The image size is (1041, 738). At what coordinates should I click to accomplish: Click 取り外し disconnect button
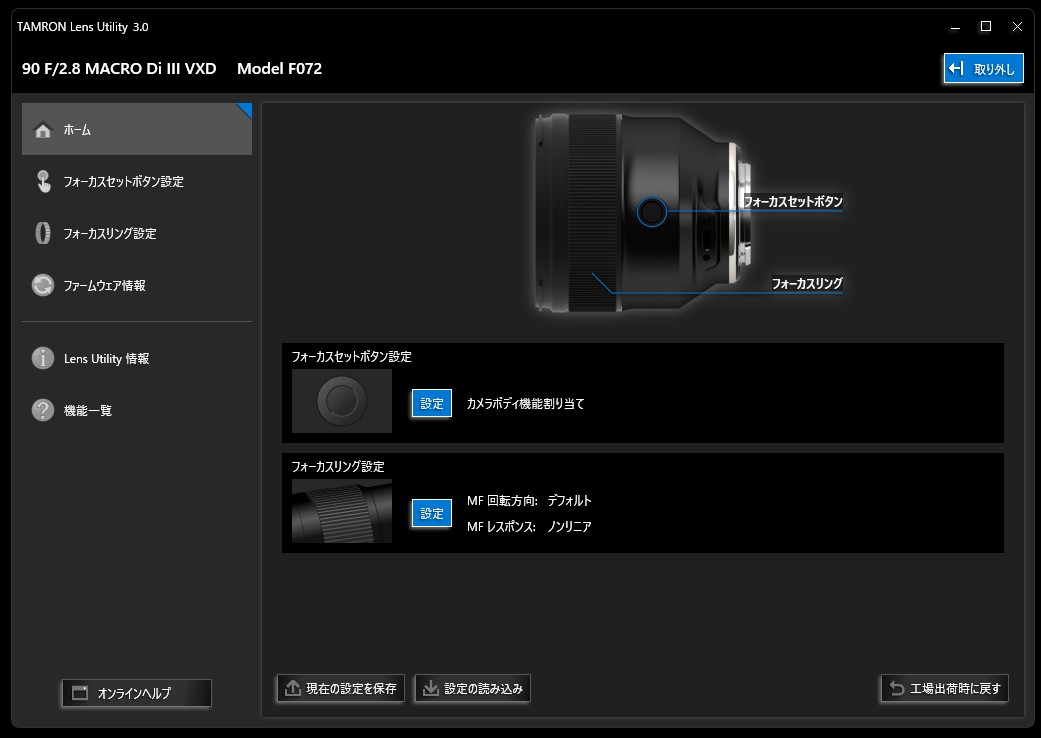click(983, 68)
